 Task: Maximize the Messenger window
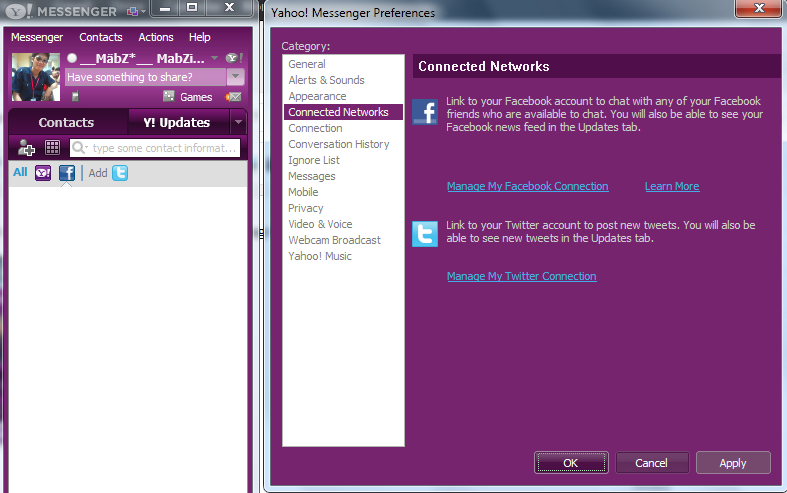click(192, 8)
